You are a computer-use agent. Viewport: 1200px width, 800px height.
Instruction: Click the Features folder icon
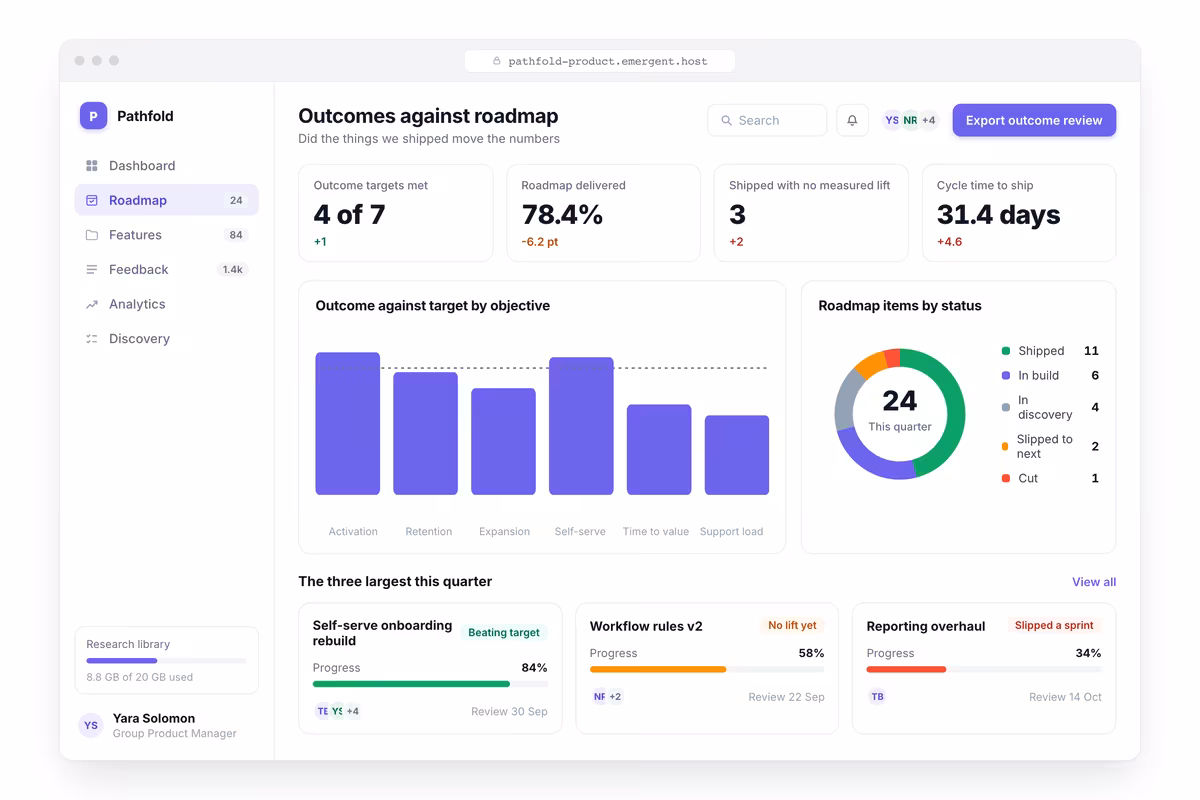92,235
